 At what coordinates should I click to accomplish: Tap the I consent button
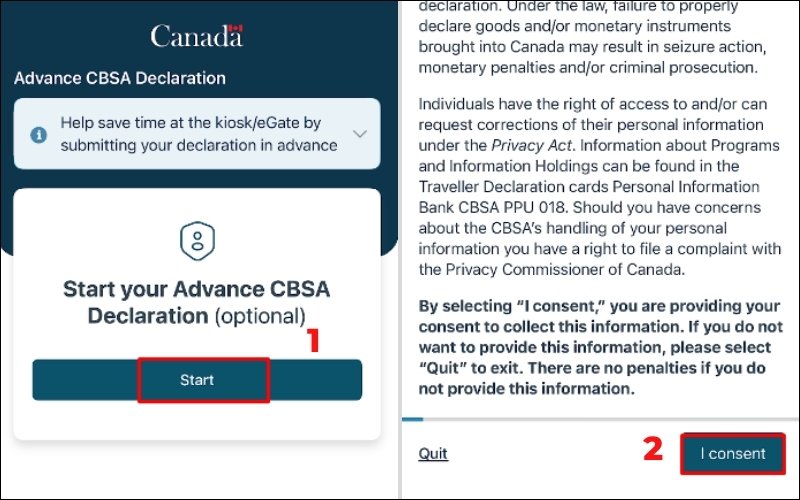point(732,453)
